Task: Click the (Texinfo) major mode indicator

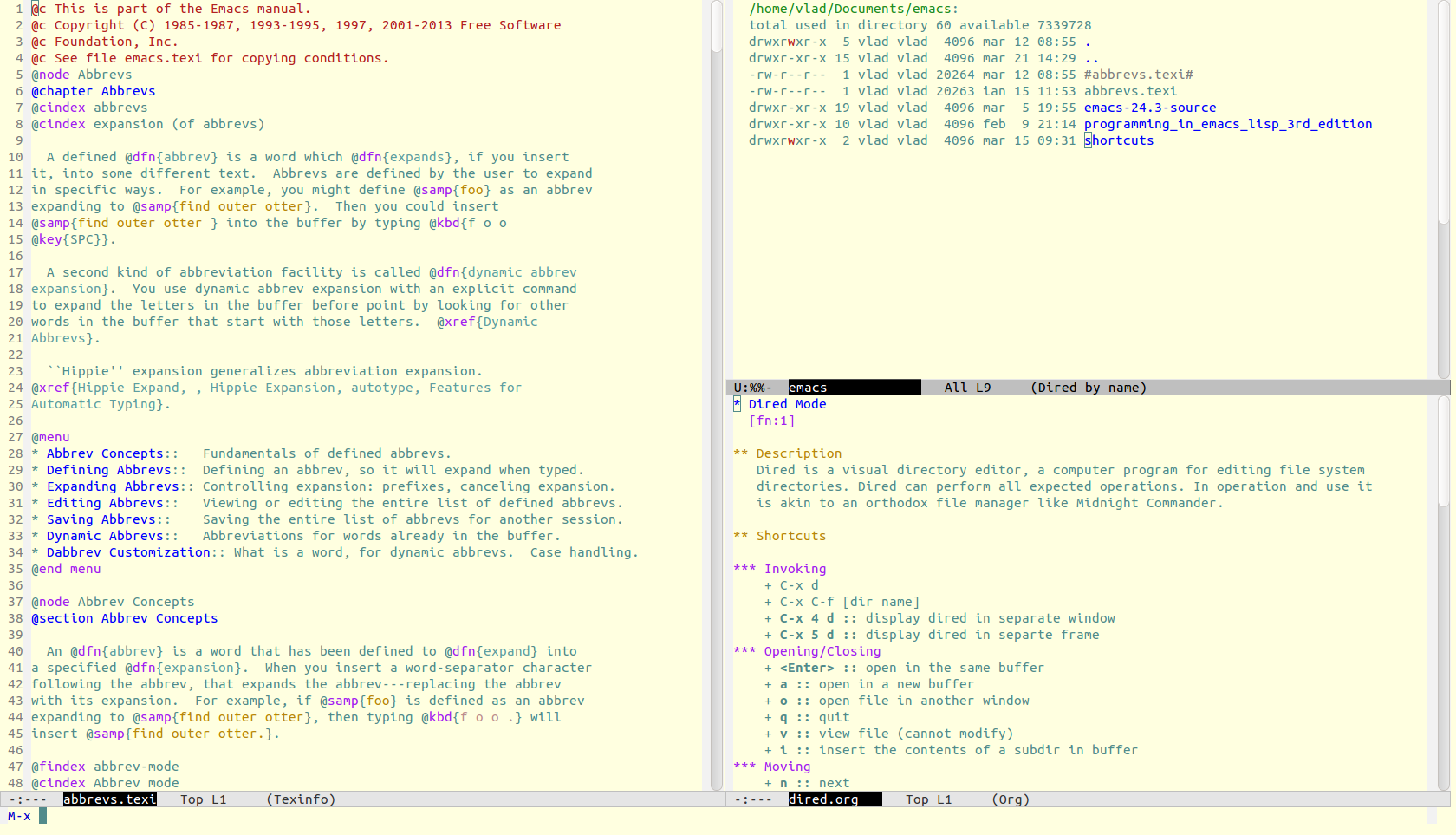Action: [x=301, y=799]
